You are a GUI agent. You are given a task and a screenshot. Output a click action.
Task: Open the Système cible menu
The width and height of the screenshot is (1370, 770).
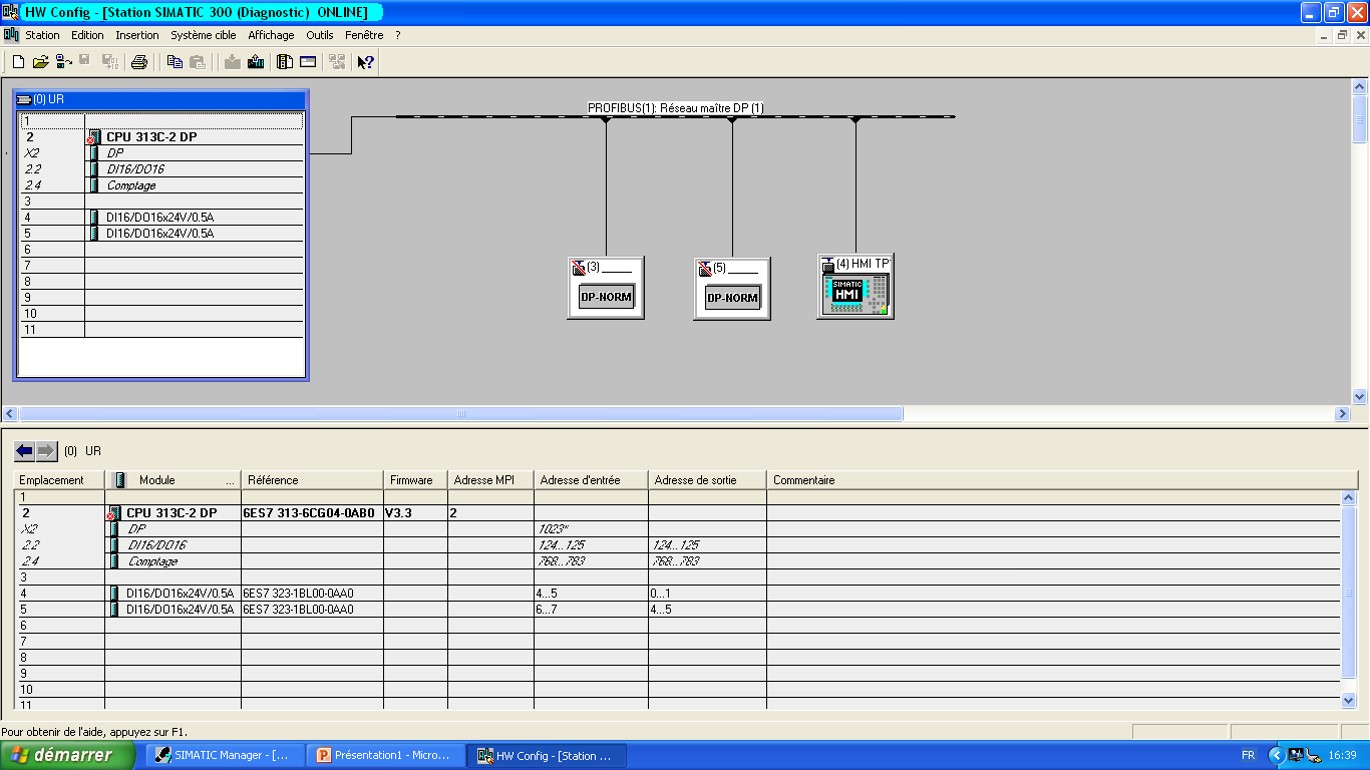coord(203,35)
